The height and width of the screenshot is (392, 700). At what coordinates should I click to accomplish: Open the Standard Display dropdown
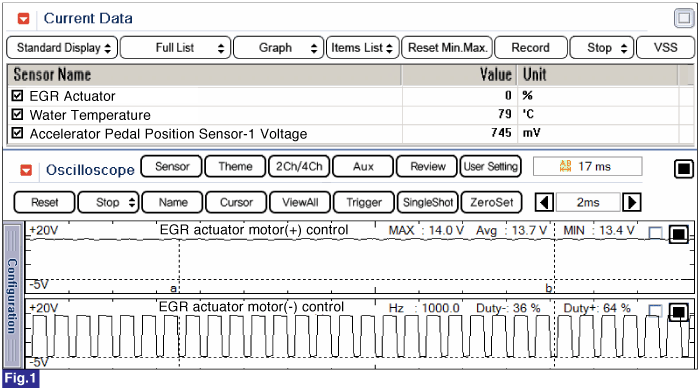62,48
